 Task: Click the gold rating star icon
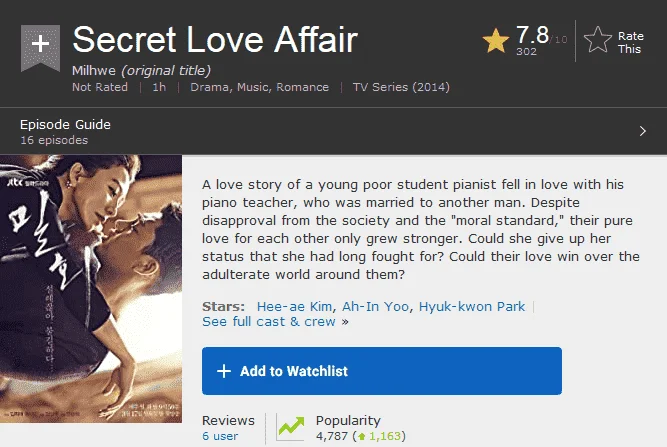(x=496, y=41)
